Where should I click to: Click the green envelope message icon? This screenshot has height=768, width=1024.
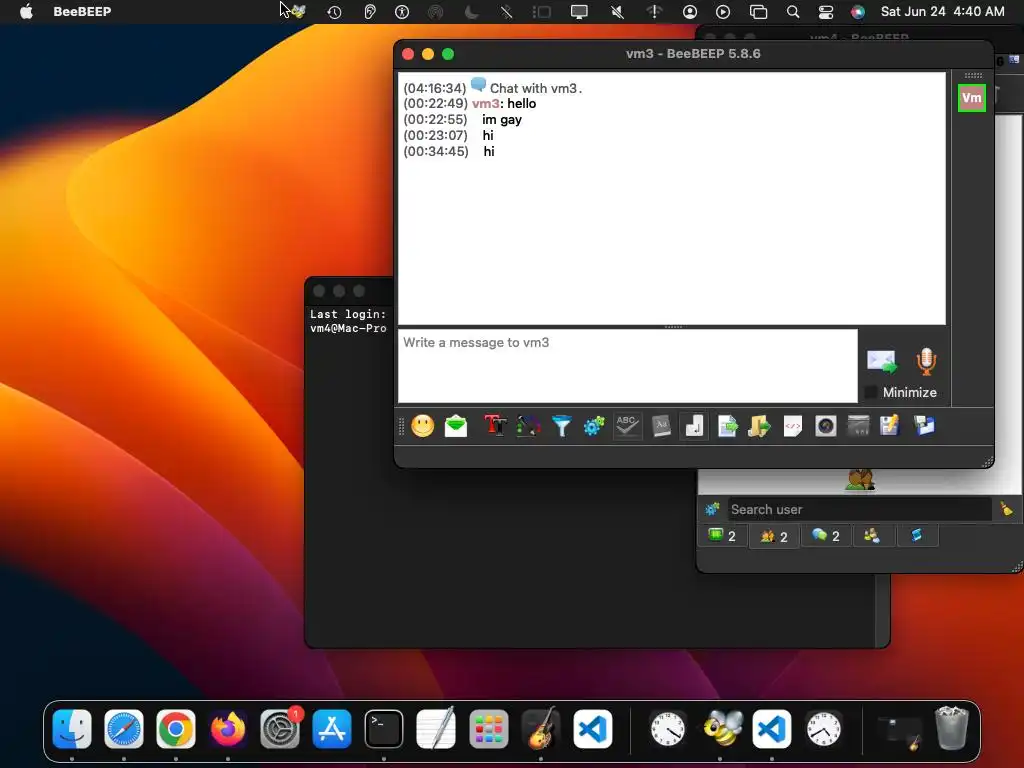click(x=456, y=426)
